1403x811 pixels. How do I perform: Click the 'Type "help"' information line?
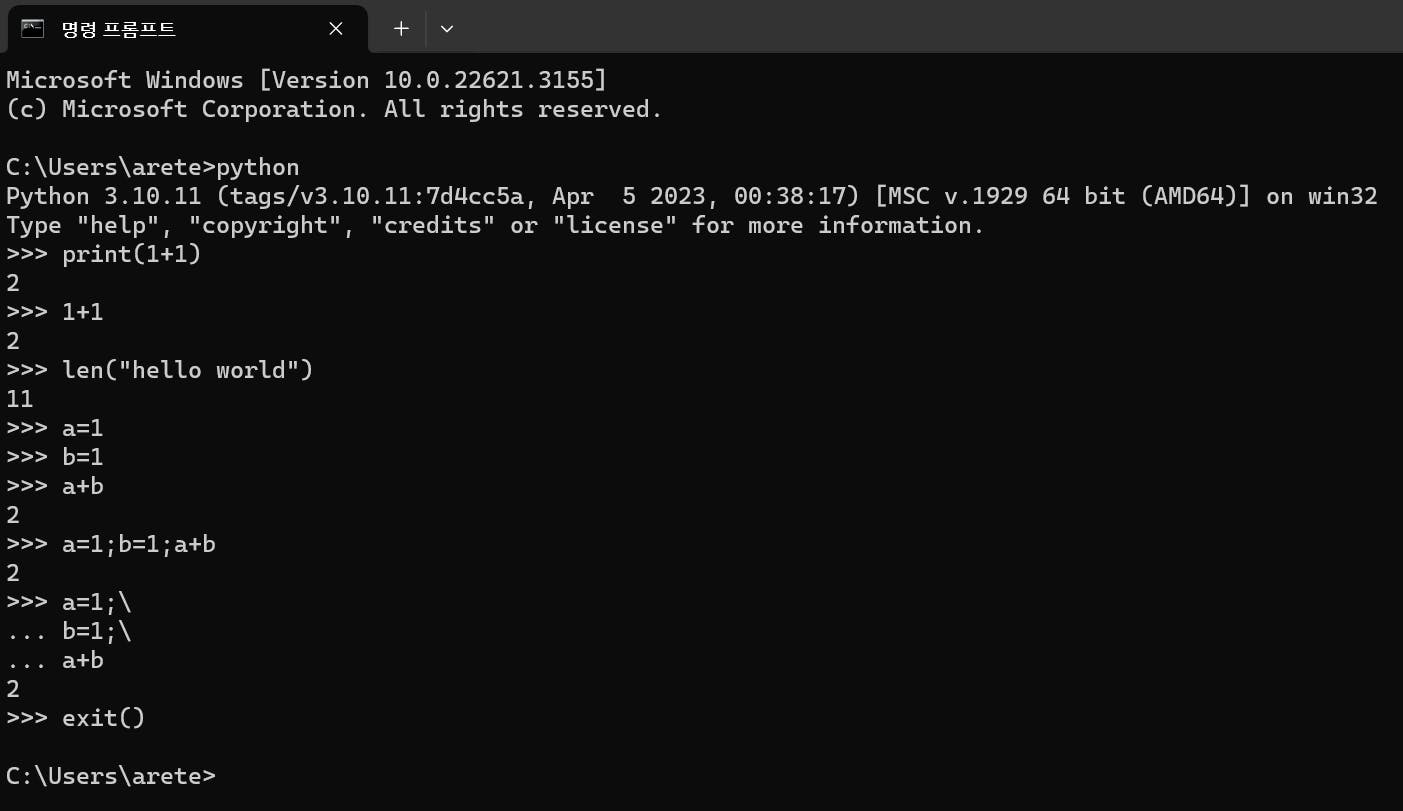495,225
